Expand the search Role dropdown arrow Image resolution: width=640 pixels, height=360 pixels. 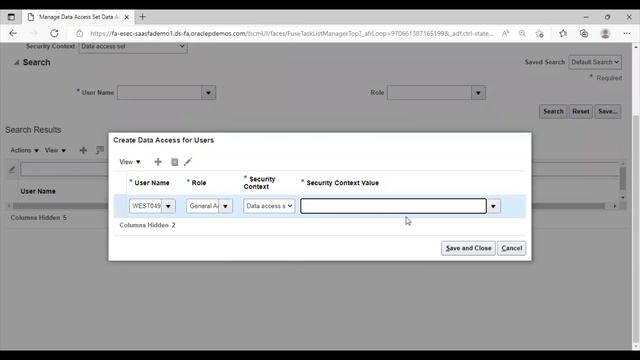tap(478, 93)
